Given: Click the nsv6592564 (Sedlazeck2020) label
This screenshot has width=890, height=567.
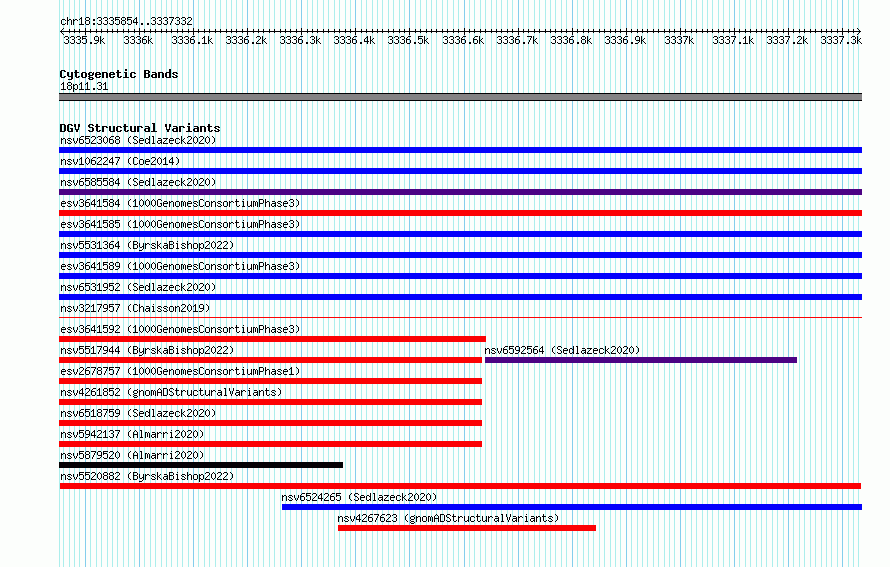Looking at the screenshot, I should (562, 350).
